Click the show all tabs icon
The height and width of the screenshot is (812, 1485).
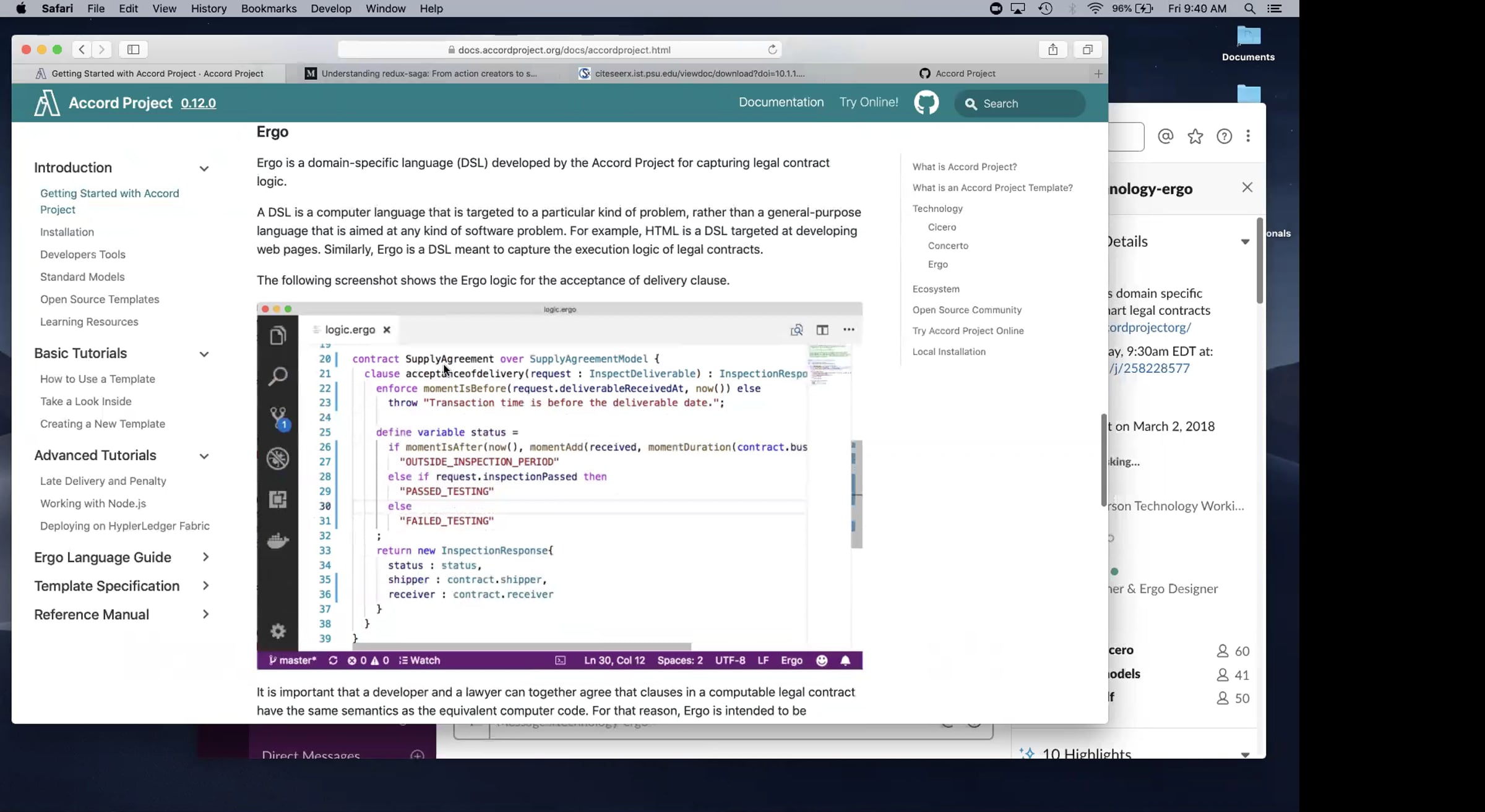[1087, 49]
